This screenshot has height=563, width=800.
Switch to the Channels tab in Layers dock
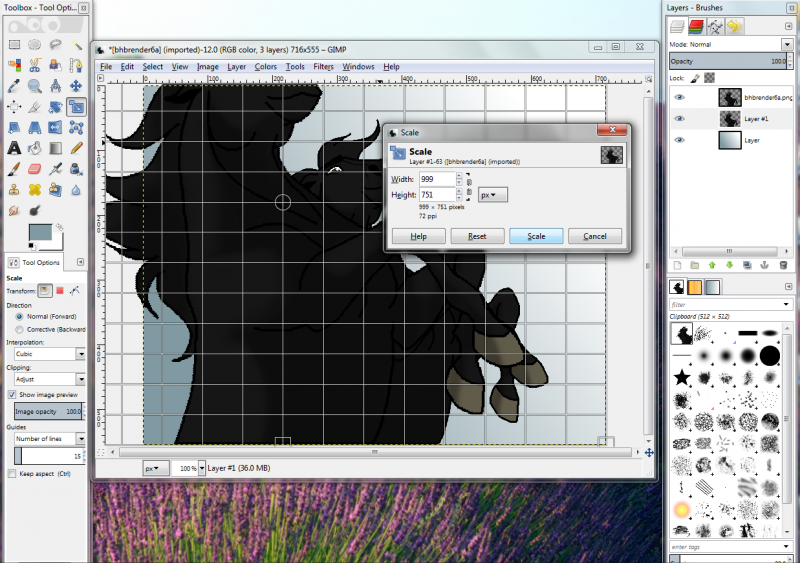[696, 26]
